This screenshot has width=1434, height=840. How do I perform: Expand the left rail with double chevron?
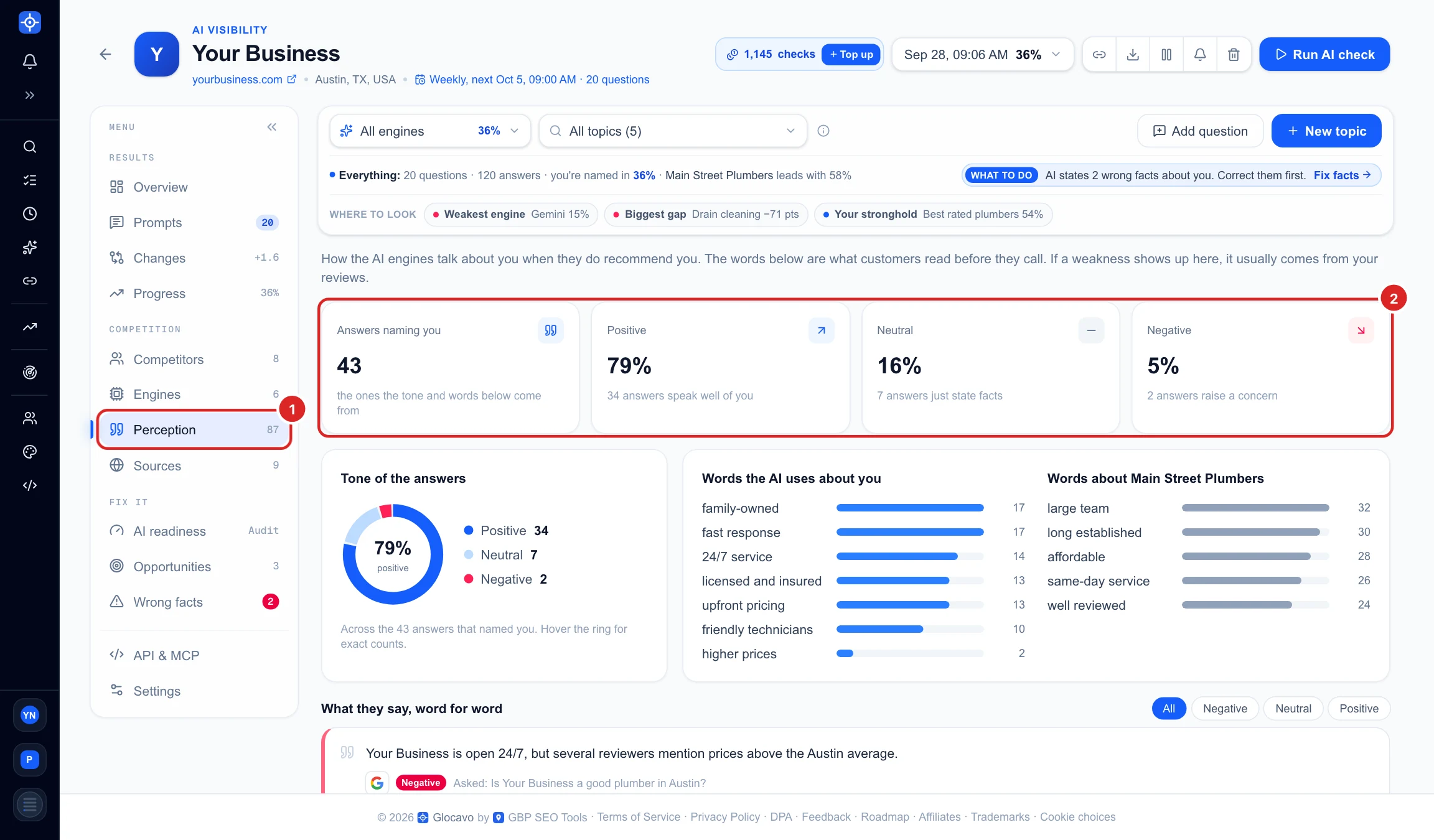(29, 95)
